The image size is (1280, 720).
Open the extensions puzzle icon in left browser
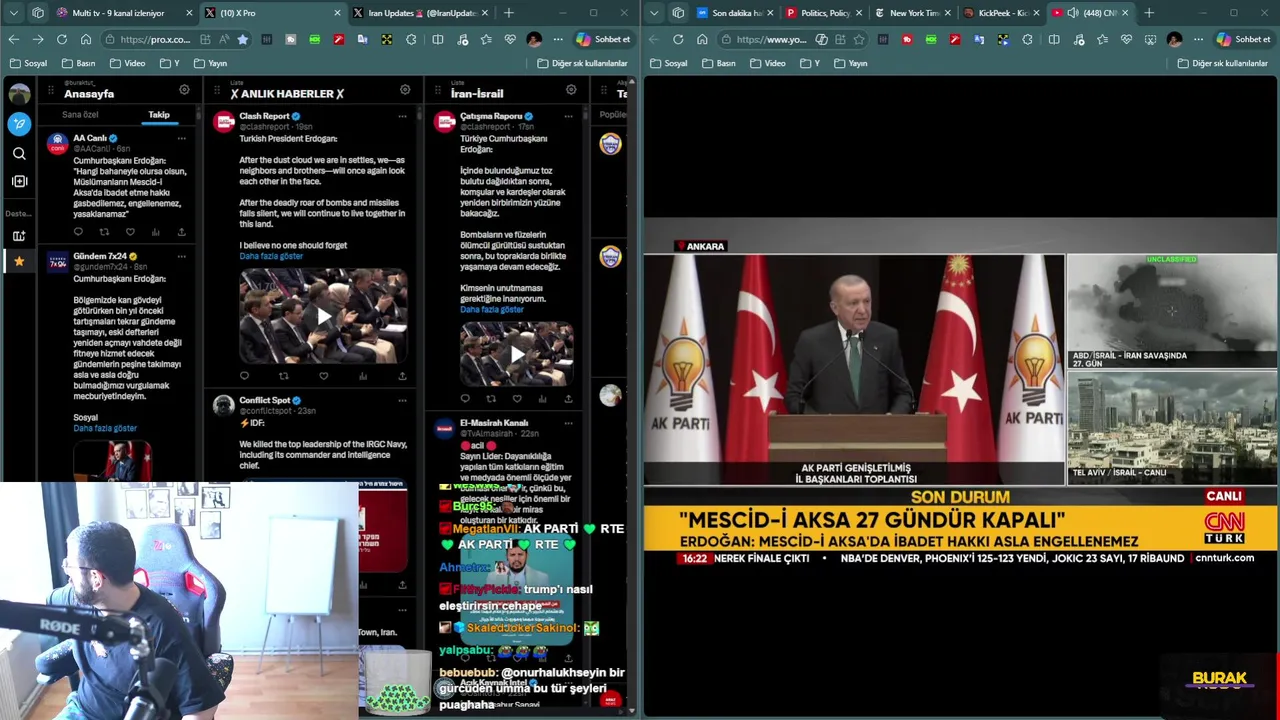411,39
